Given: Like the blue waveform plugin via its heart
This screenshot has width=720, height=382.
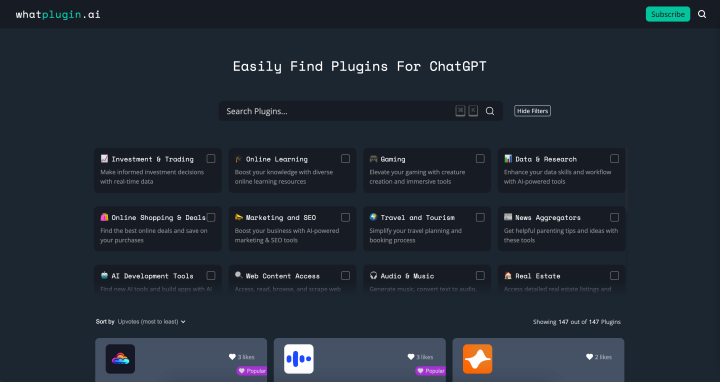Looking at the screenshot, I should (411, 357).
